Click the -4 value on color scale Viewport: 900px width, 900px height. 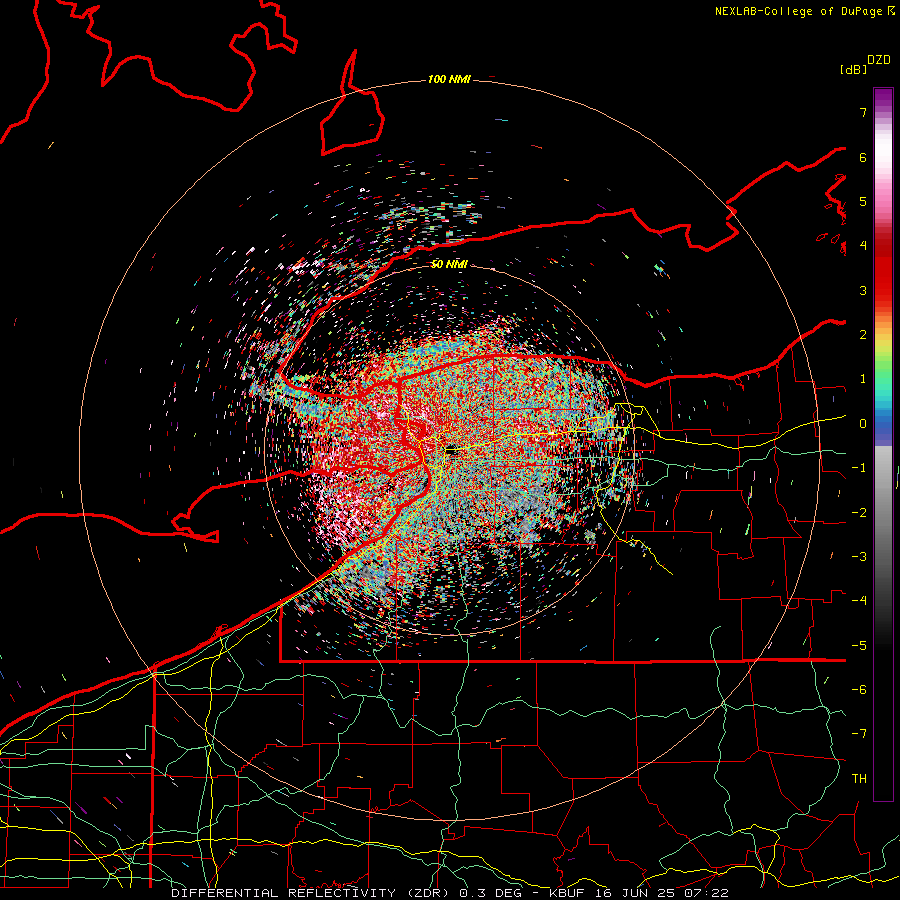859,601
